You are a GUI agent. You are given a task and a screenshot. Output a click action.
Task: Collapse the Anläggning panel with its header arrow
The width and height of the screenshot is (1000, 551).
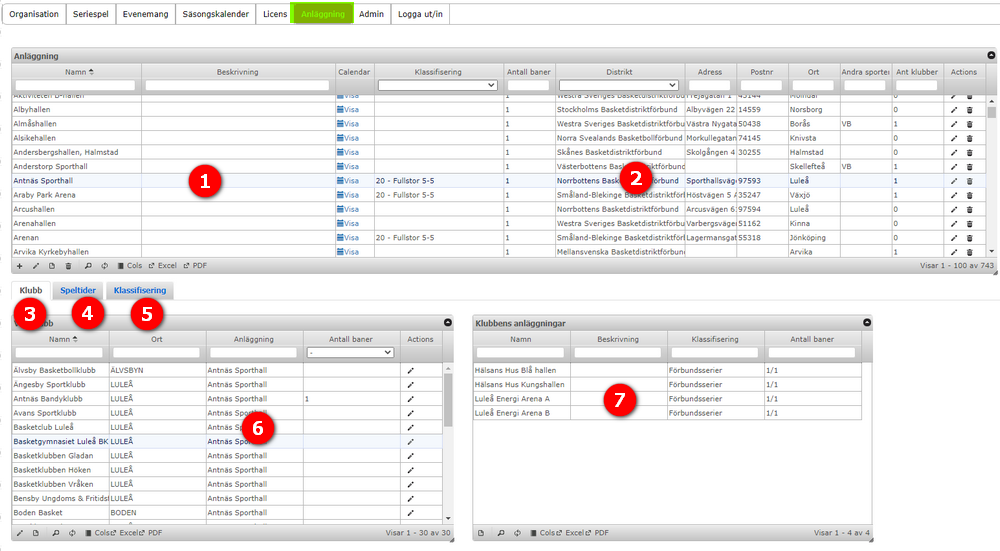(991, 55)
